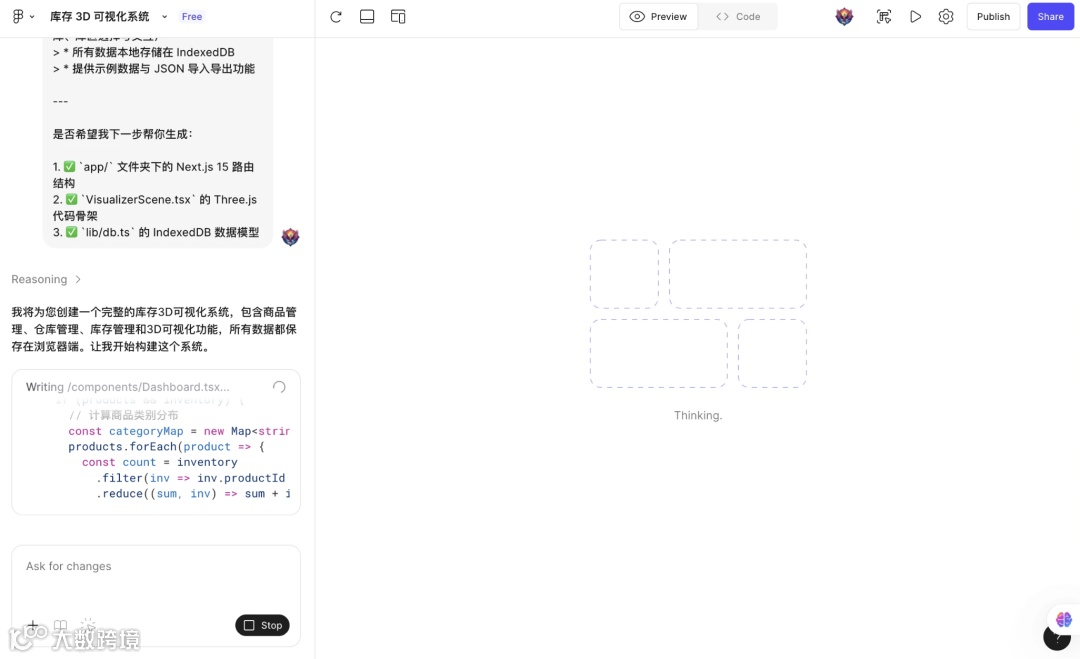
Task: Click the sparkle cursor select icon
Action: point(88,625)
